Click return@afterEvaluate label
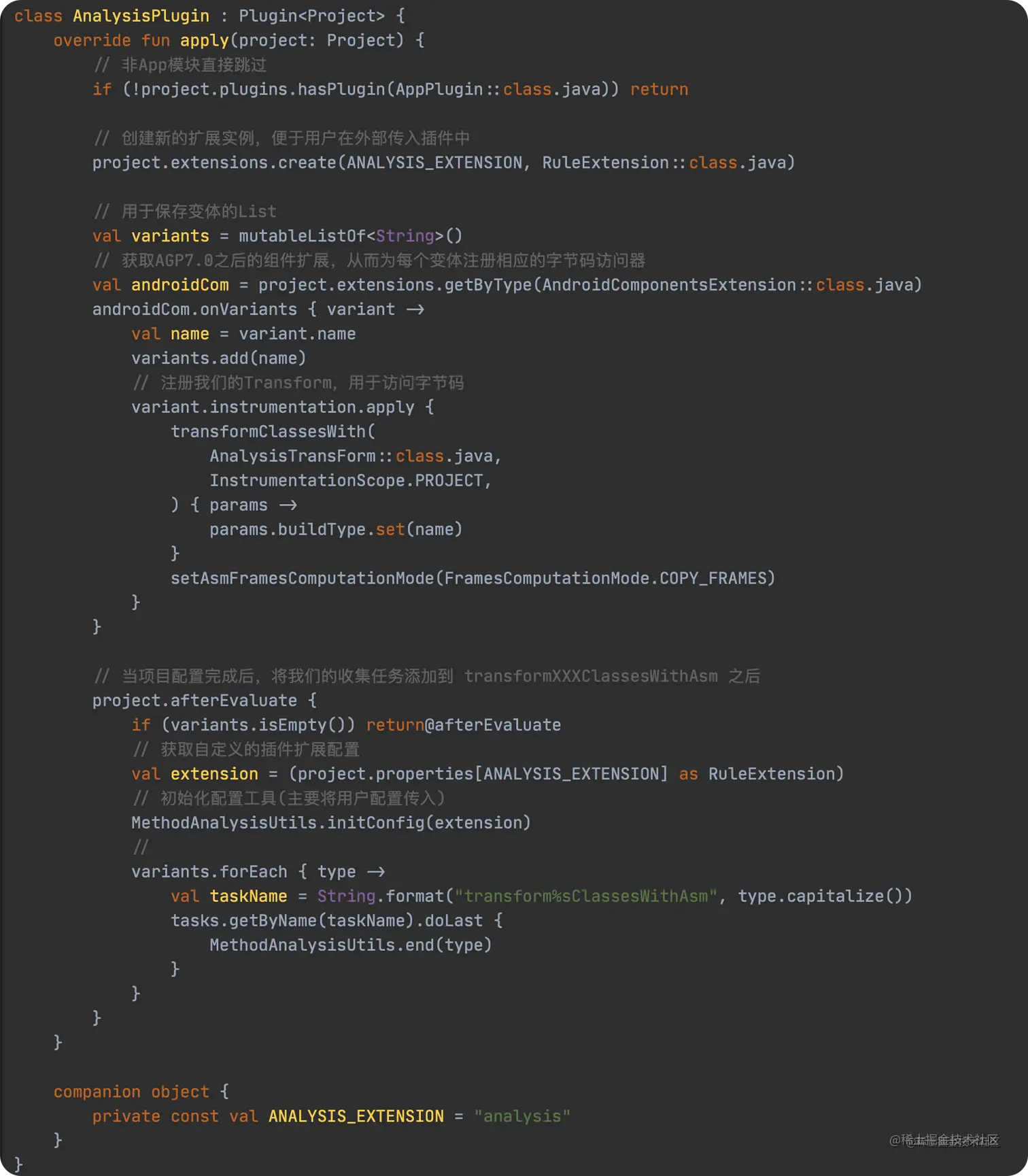 click(464, 726)
